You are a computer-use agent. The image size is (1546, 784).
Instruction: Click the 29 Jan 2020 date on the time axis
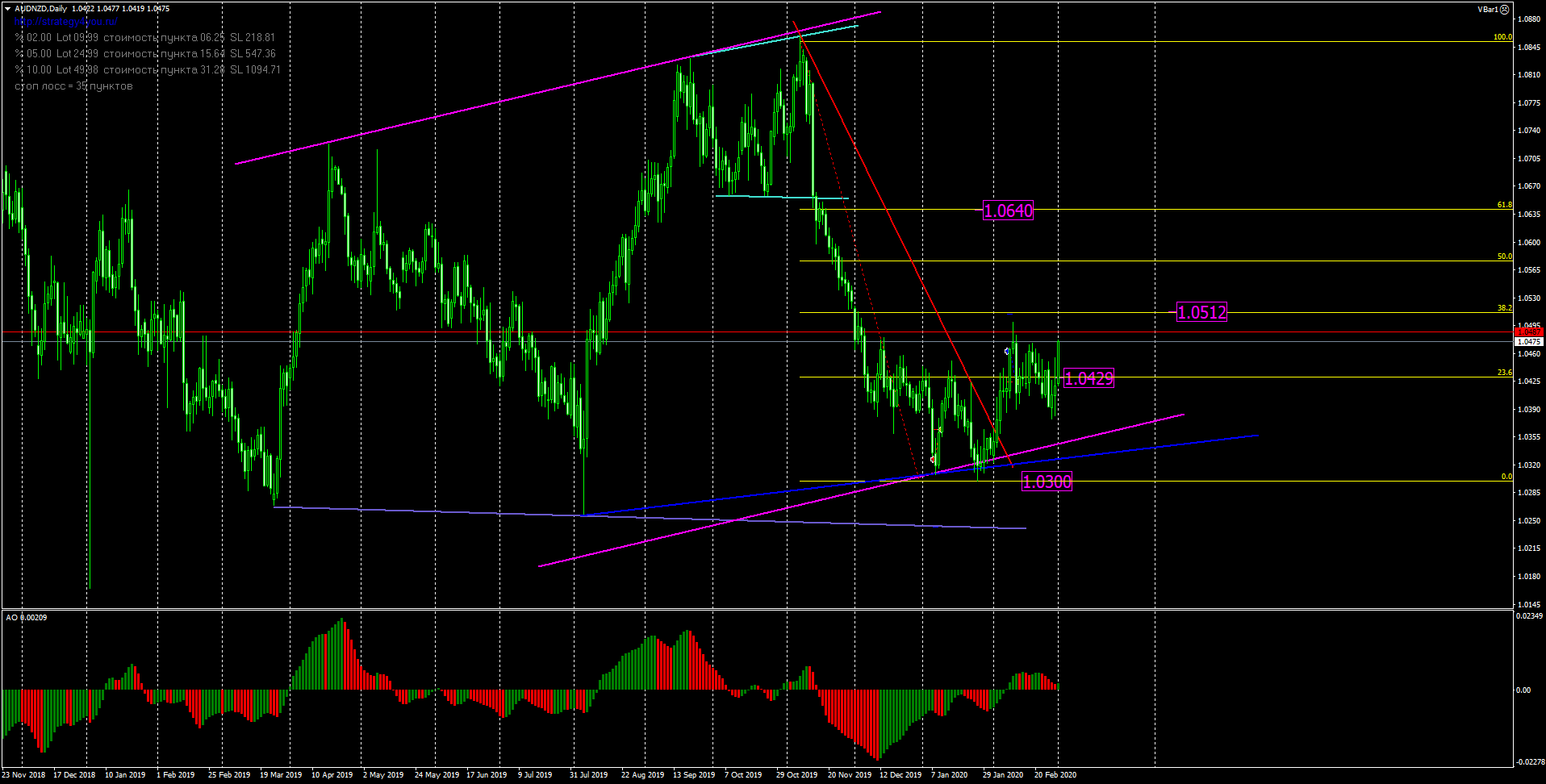[x=1002, y=775]
